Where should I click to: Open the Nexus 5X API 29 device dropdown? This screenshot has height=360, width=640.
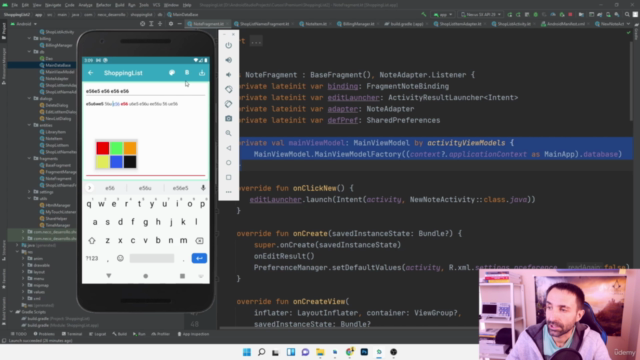click(x=480, y=14)
